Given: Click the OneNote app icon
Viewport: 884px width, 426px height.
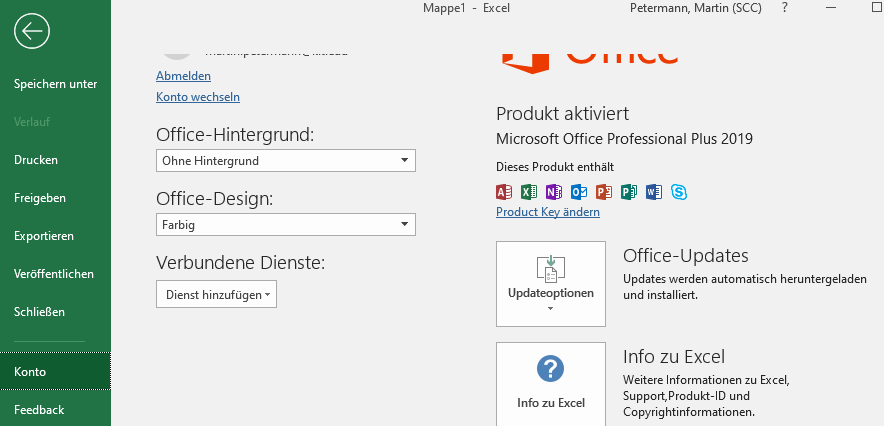Looking at the screenshot, I should pos(554,192).
